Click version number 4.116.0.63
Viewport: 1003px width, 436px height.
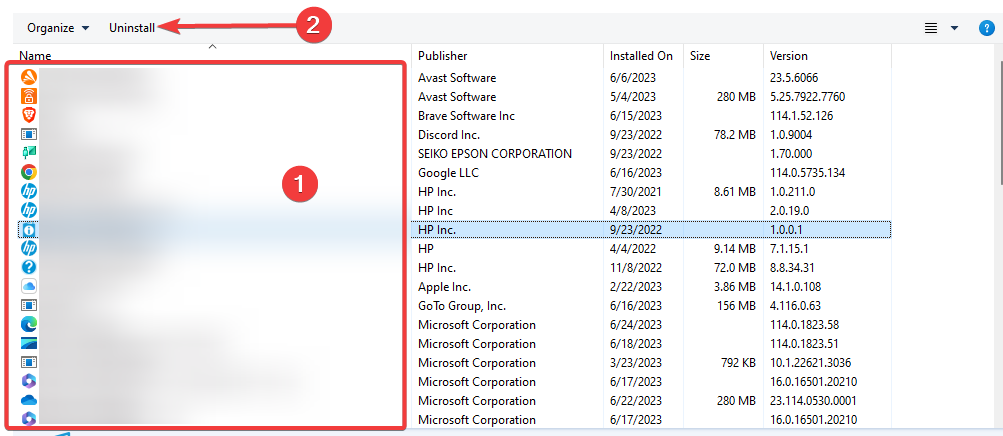pyautogui.click(x=795, y=306)
